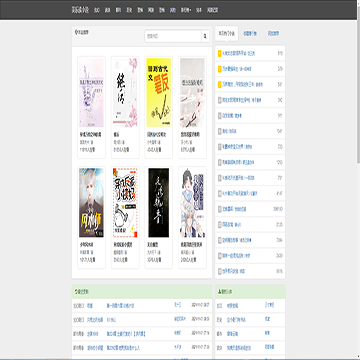The width and height of the screenshot is (360, 360).
Task: Open the black cover with white calligraphy
Action: pyautogui.click(x=159, y=202)
